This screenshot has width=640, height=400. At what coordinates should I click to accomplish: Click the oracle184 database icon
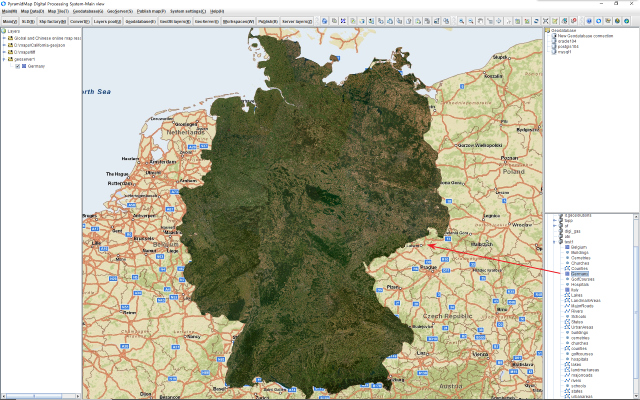pyautogui.click(x=554, y=41)
